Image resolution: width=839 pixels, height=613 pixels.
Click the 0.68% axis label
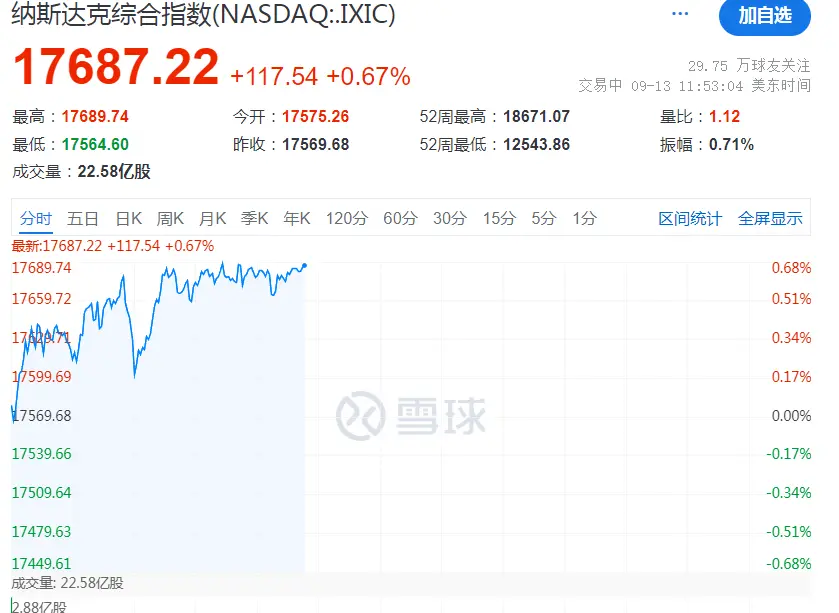click(791, 267)
